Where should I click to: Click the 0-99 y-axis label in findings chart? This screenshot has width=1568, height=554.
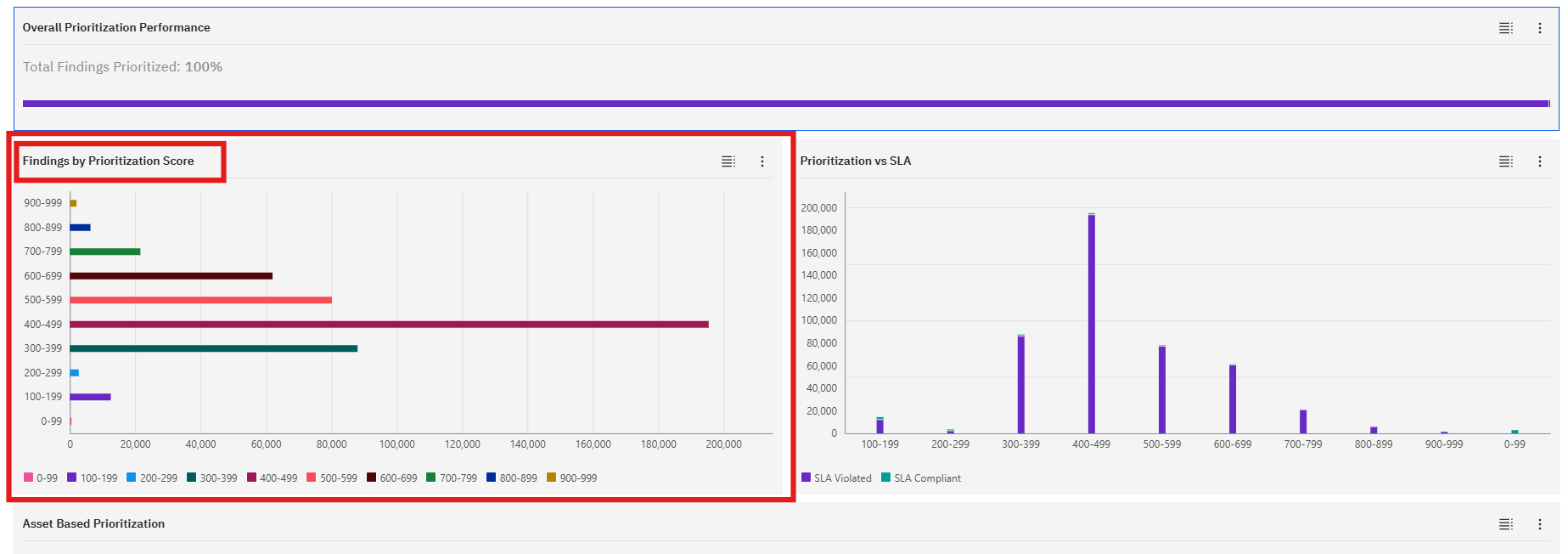click(x=52, y=421)
